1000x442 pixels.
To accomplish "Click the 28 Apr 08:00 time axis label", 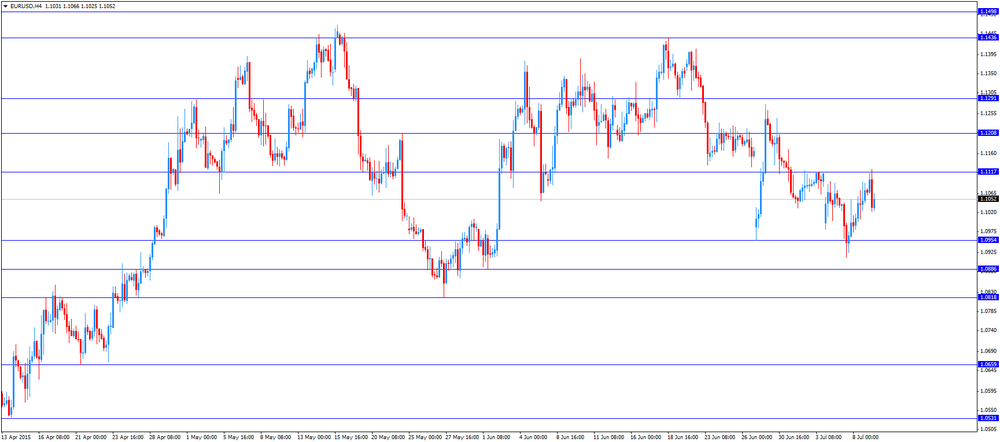I will pos(165,438).
